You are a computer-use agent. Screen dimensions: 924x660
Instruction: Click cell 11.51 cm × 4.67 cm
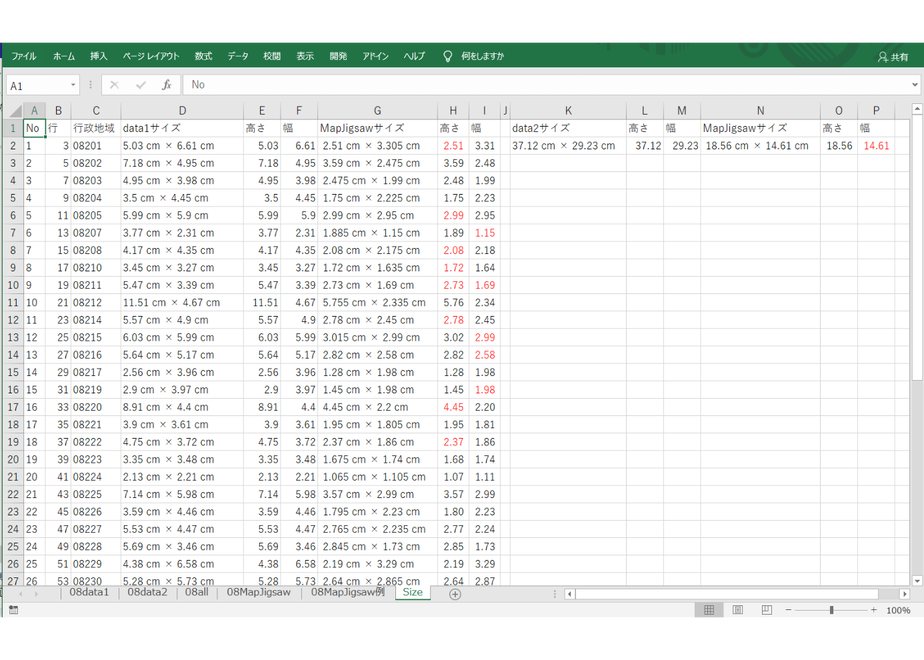click(x=182, y=302)
